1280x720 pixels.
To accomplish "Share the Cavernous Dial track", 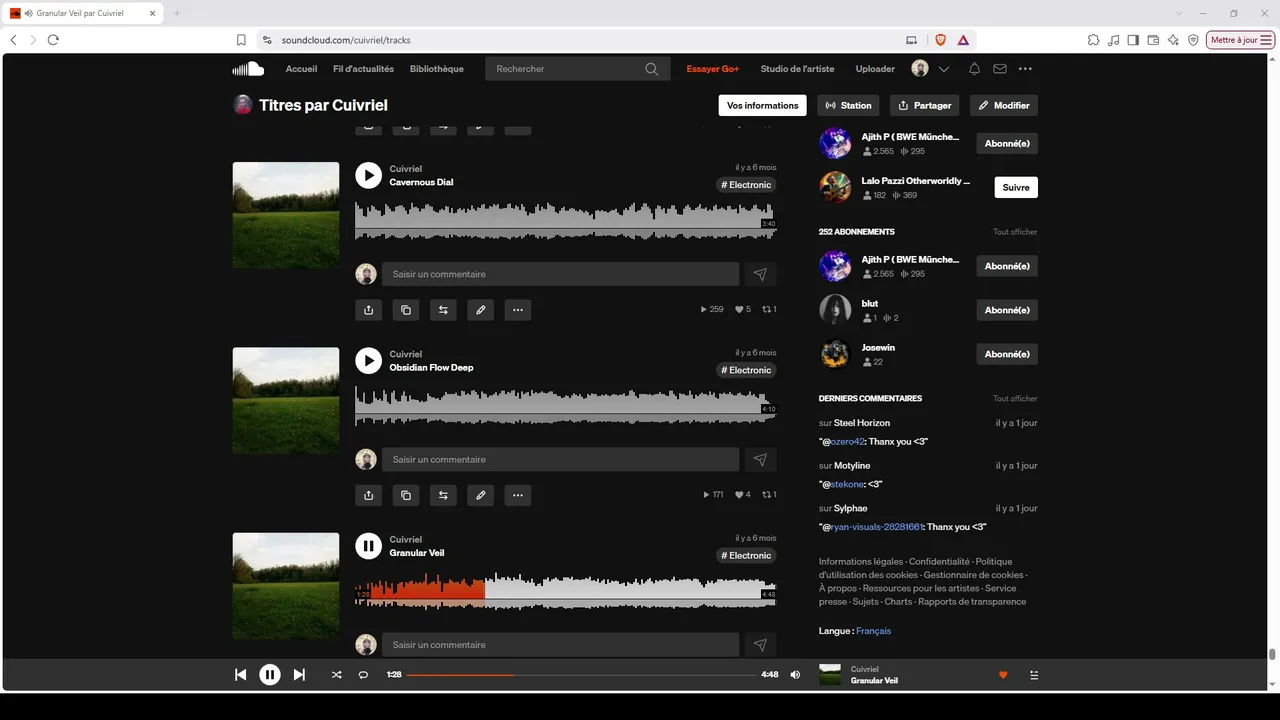I will (369, 310).
